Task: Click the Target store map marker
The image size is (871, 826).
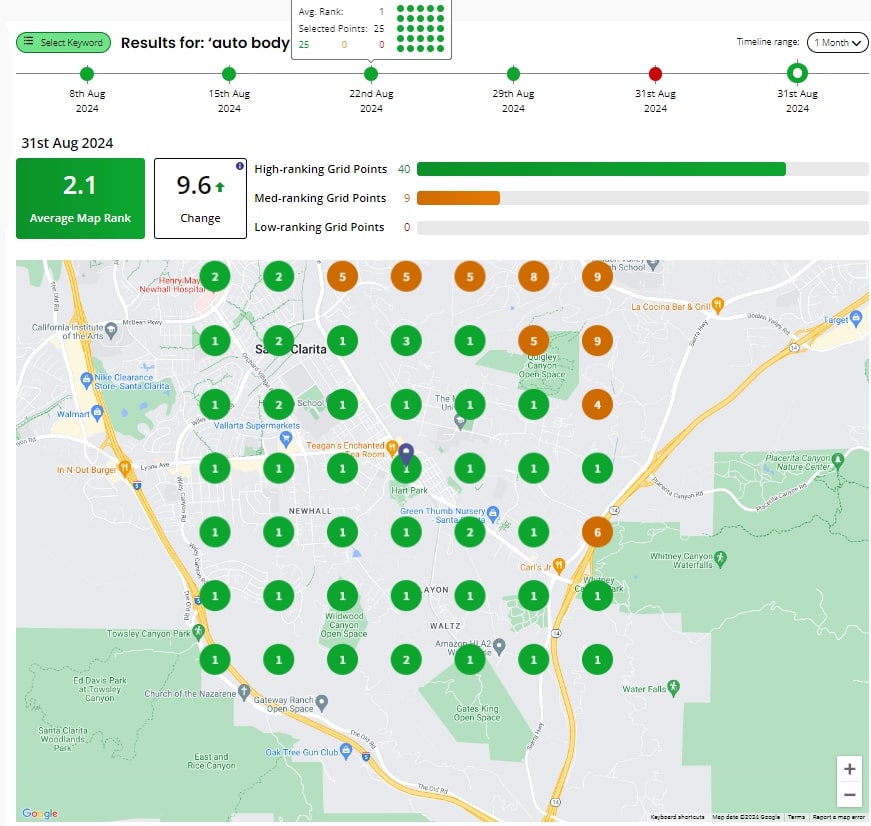Action: point(856,318)
